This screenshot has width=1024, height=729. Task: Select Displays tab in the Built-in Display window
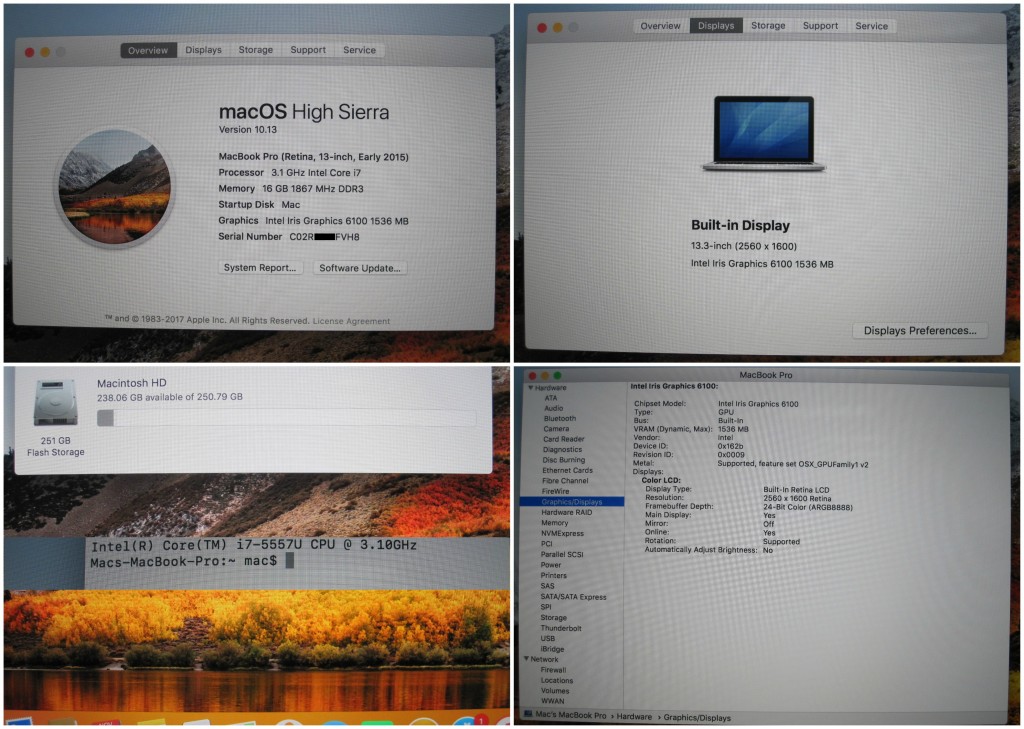point(716,26)
